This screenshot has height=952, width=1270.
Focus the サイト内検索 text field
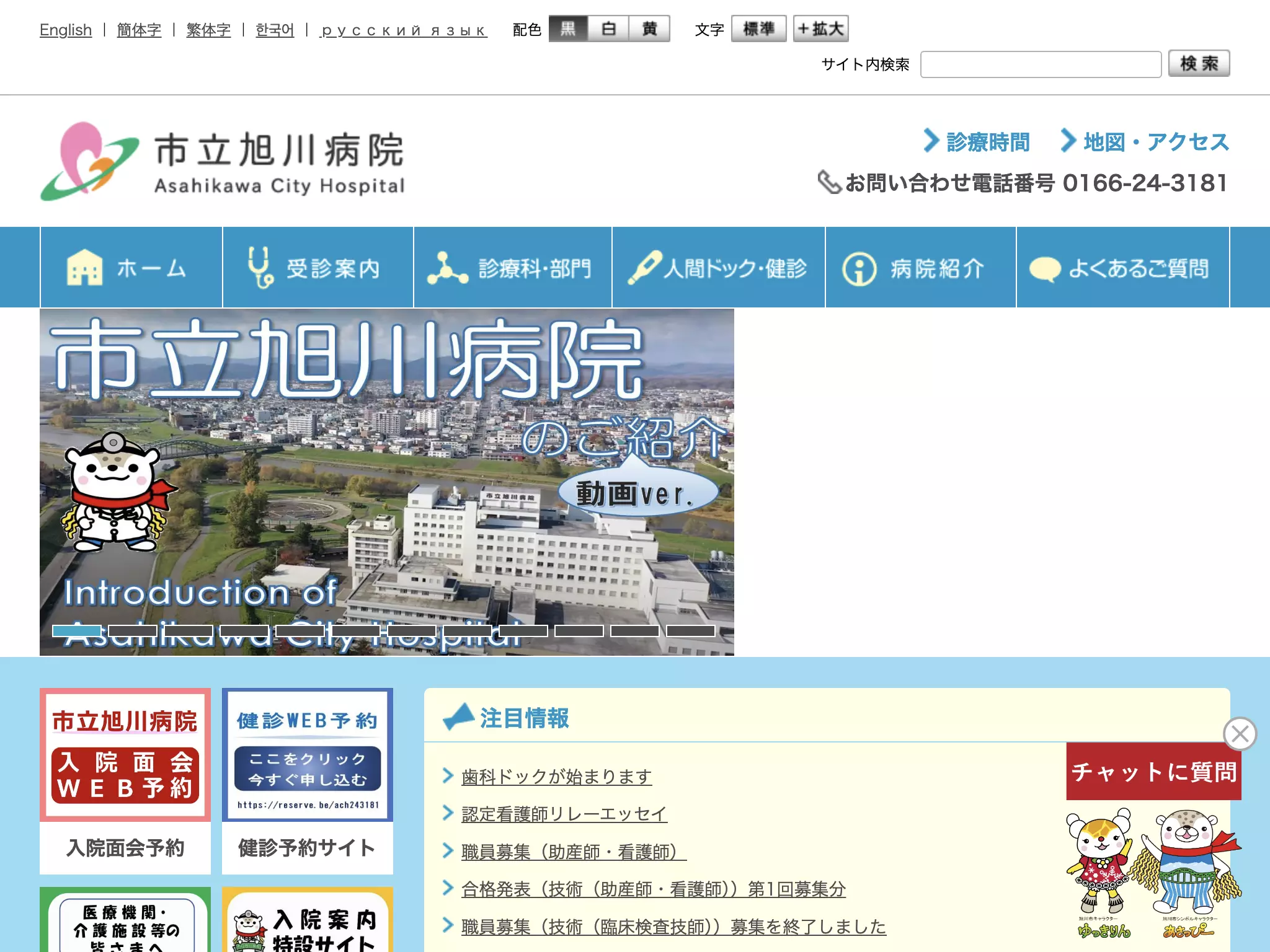1041,64
